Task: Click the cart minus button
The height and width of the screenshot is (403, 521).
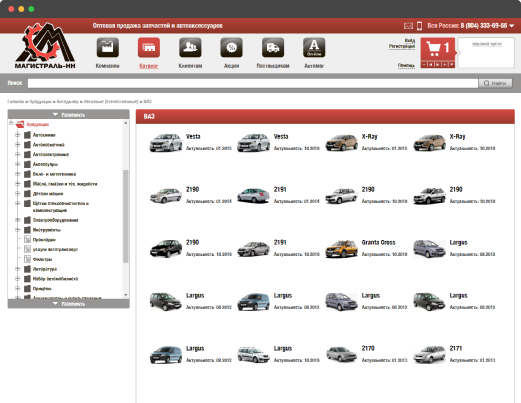Action: tap(424, 65)
